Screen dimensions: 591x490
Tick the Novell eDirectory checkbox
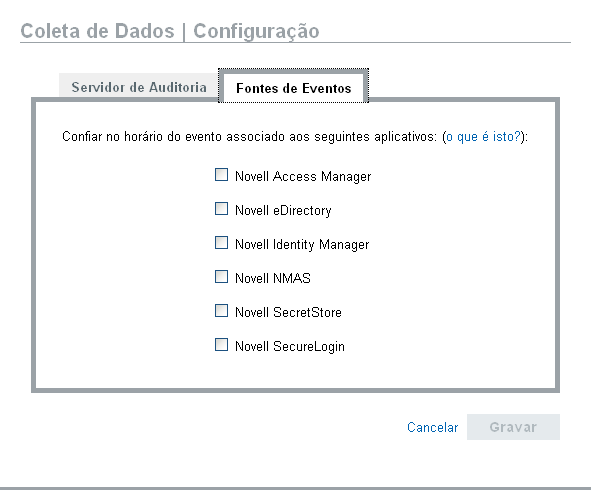click(x=221, y=209)
